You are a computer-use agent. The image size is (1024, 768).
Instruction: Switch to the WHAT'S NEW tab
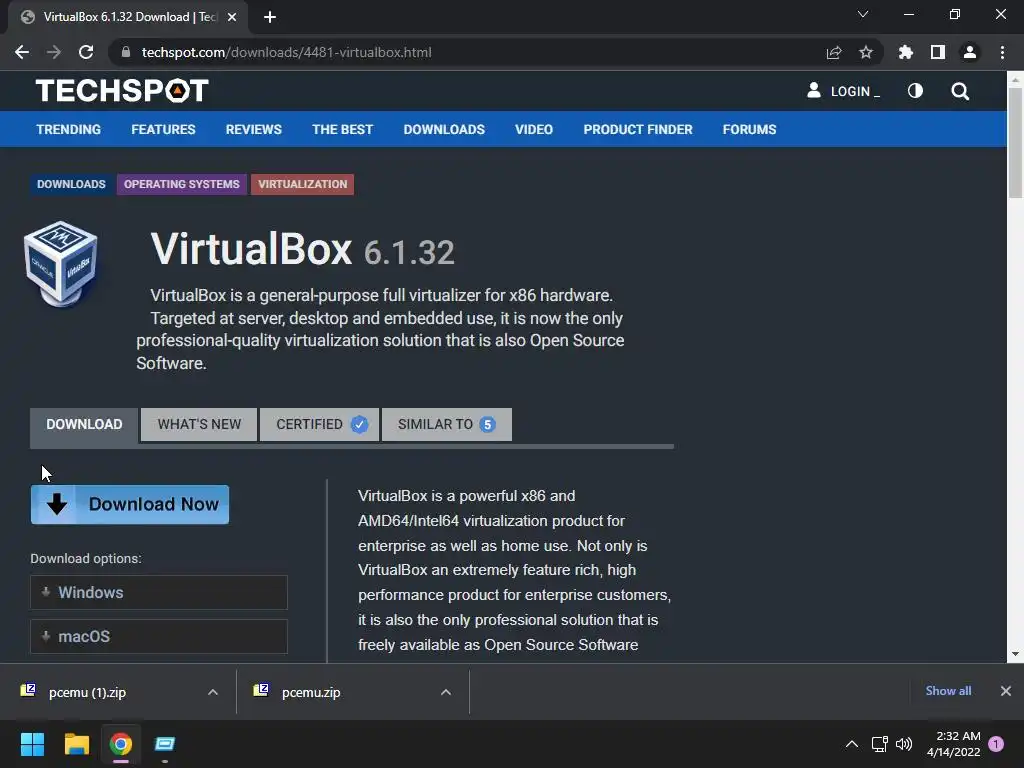click(199, 424)
